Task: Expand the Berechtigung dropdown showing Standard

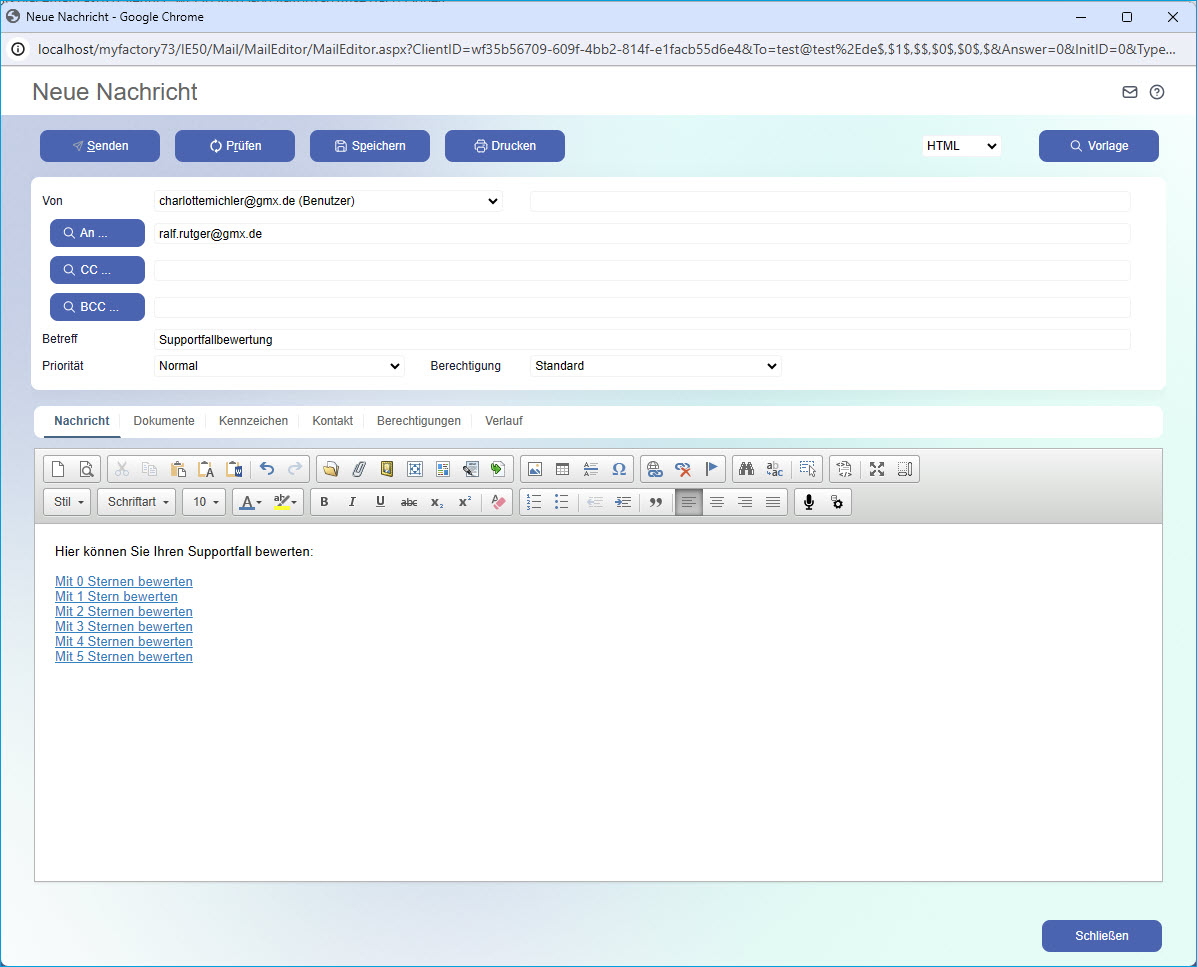Action: tap(655, 366)
